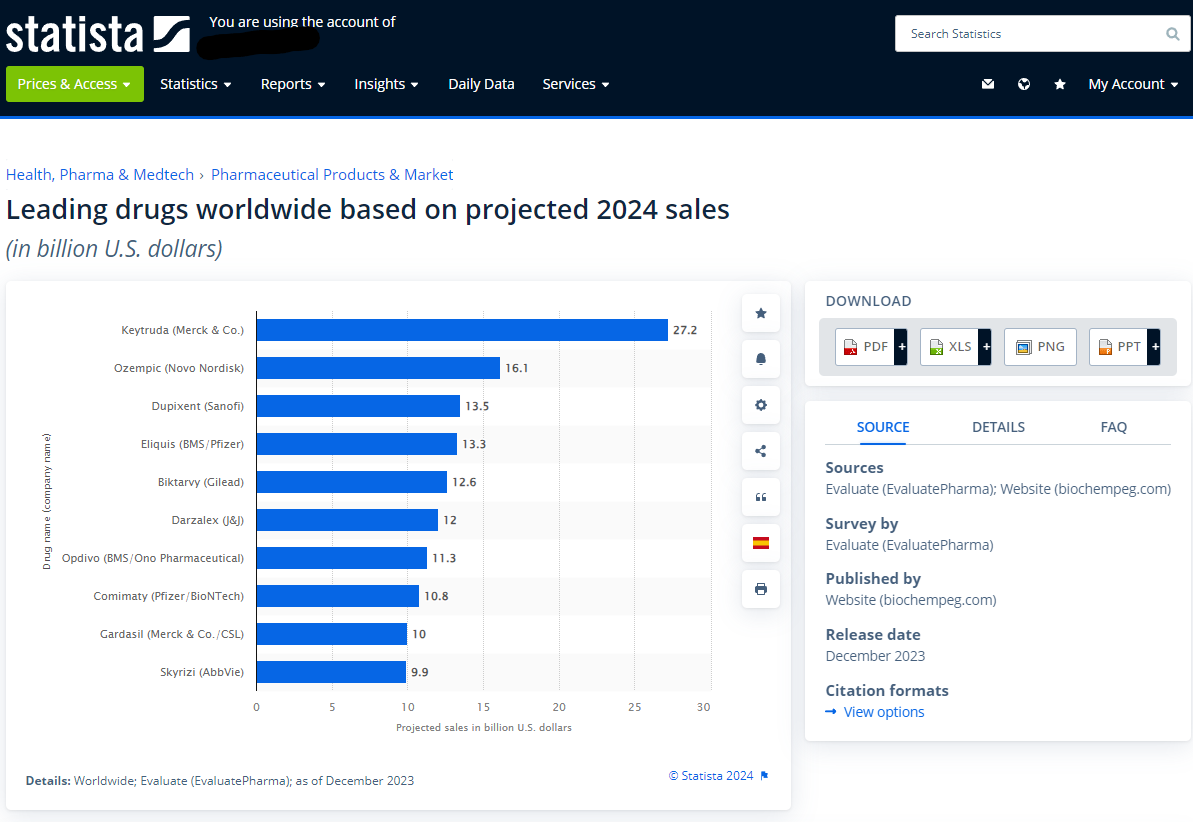The image size is (1193, 822).
Task: Open Pharmaceutical Products & Market breadcrumb
Action: (x=332, y=174)
